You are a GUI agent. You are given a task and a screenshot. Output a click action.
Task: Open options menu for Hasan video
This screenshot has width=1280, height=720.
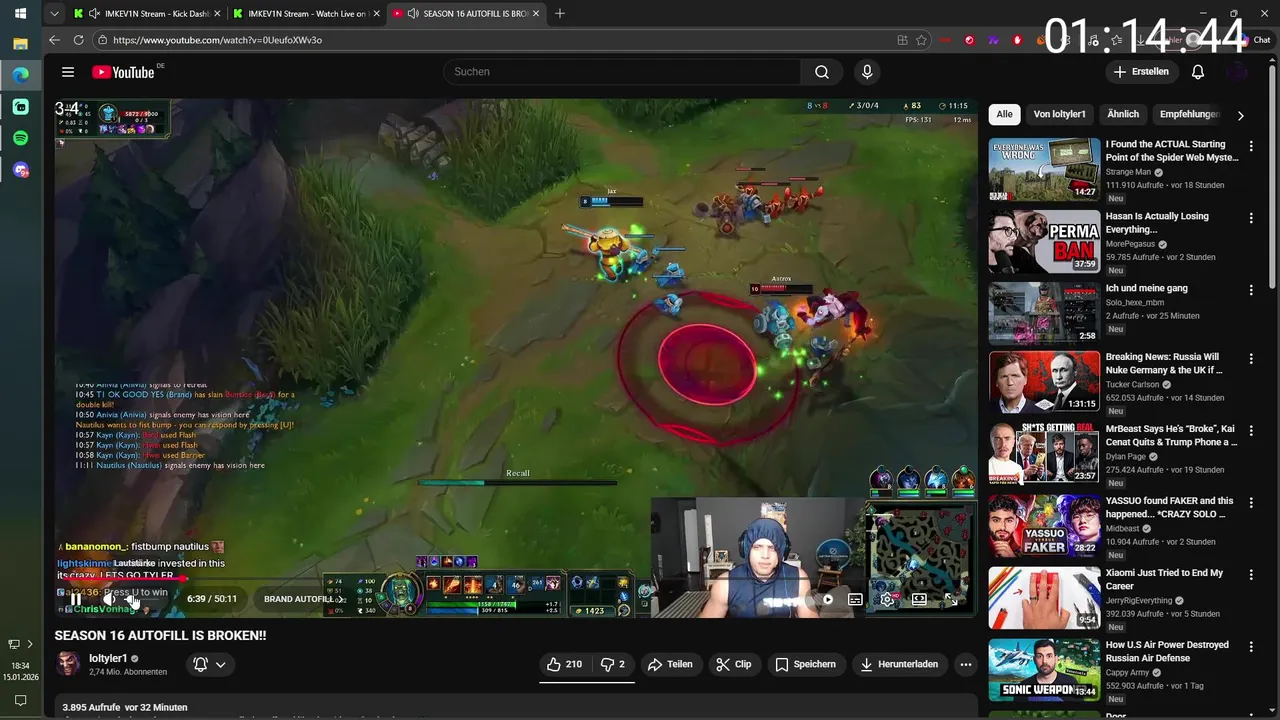click(x=1250, y=218)
